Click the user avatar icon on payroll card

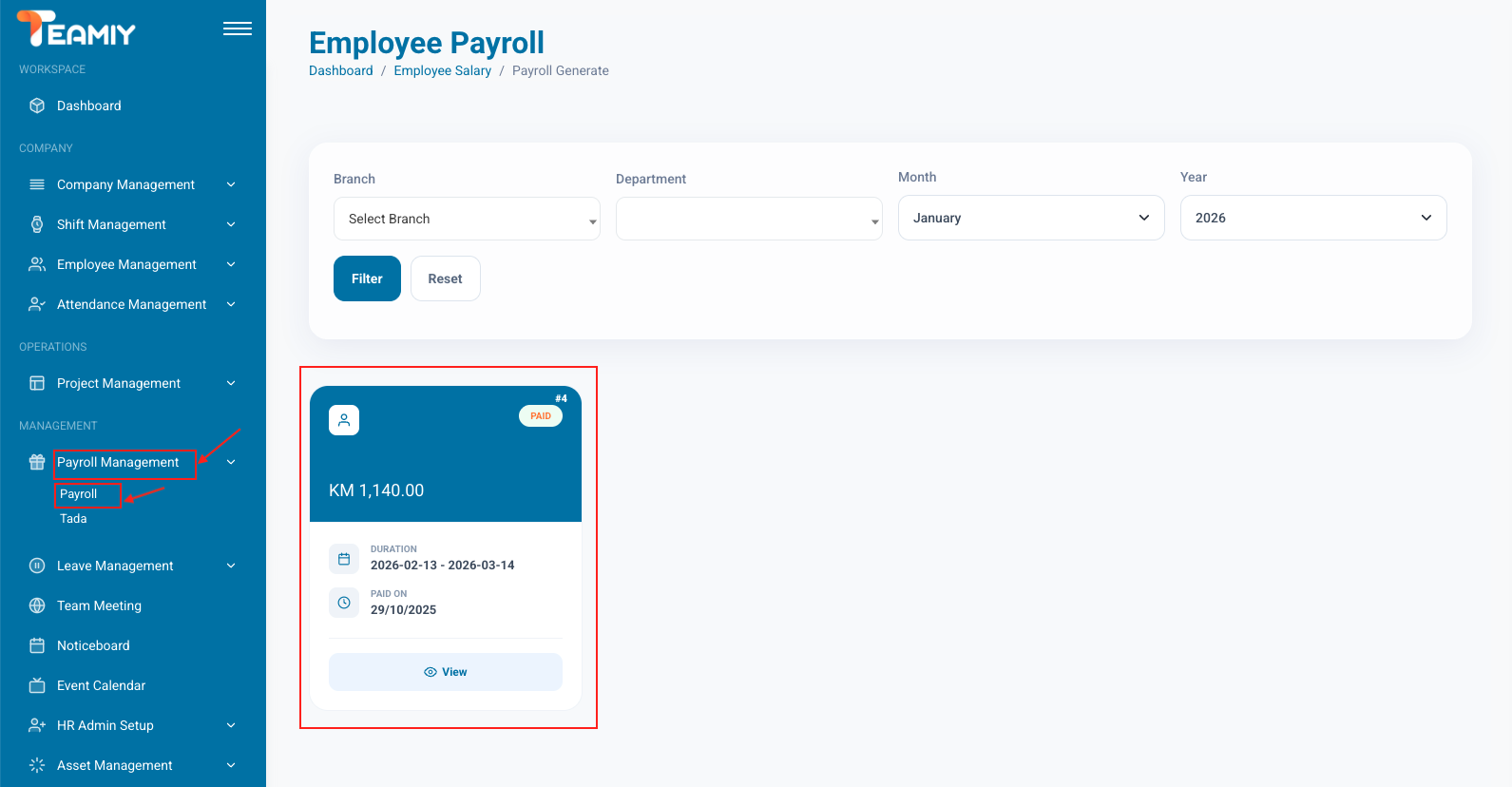(344, 420)
